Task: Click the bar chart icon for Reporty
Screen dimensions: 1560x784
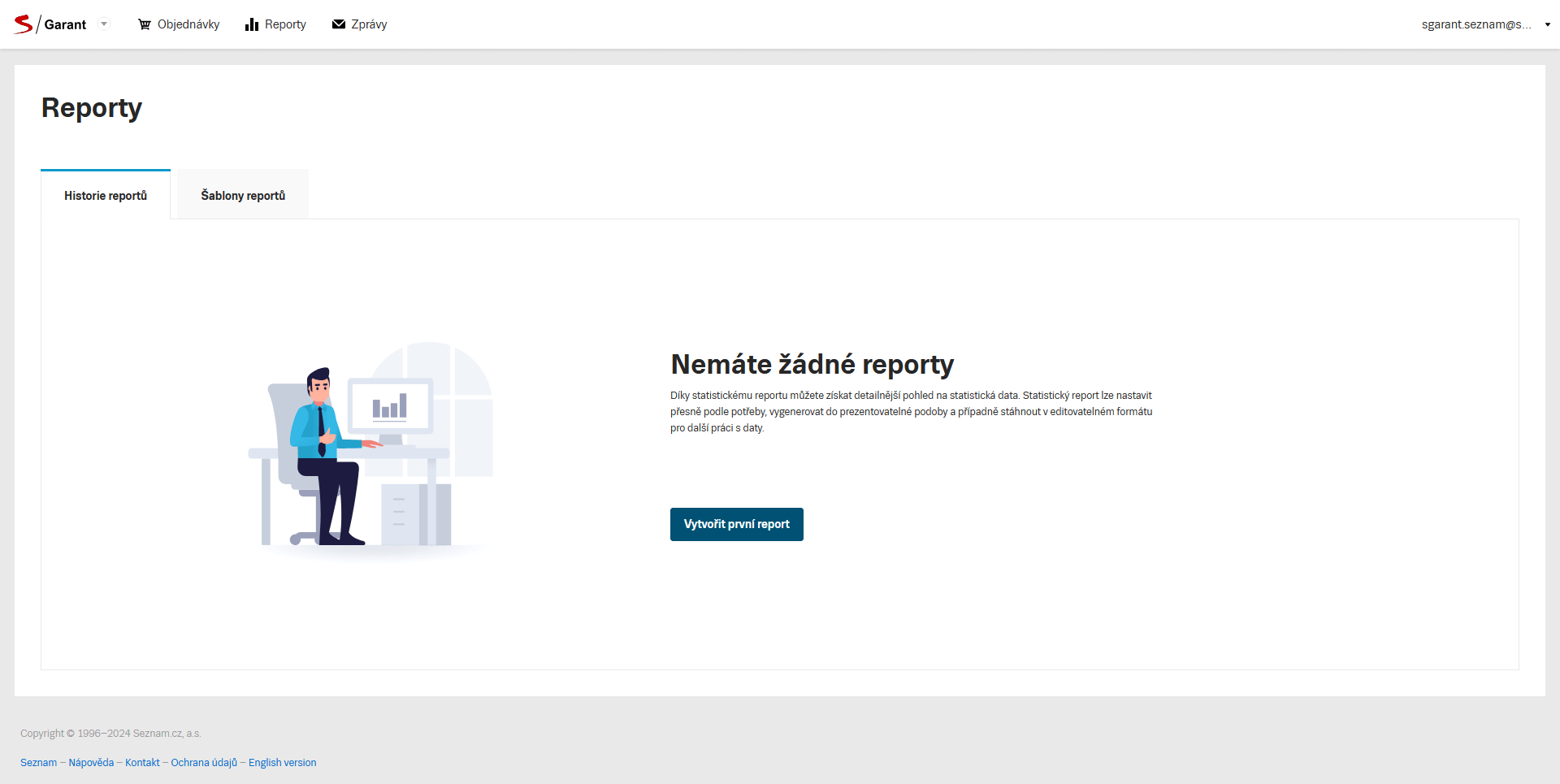Action: coord(252,24)
